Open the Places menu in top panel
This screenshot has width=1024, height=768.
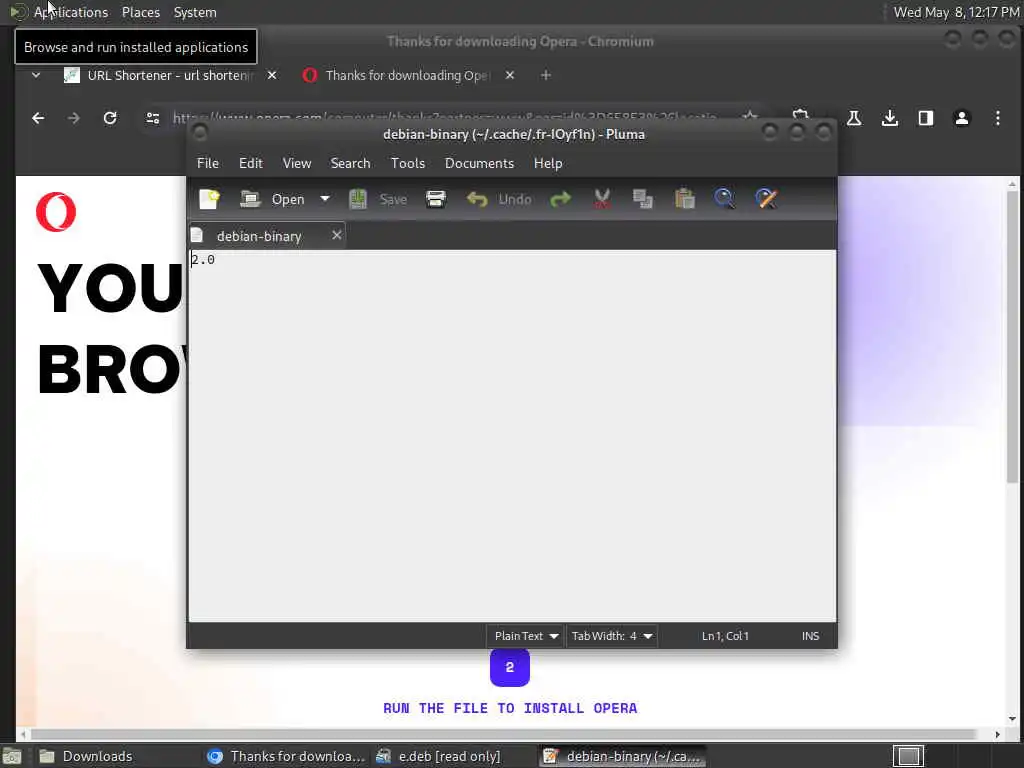[x=140, y=12]
